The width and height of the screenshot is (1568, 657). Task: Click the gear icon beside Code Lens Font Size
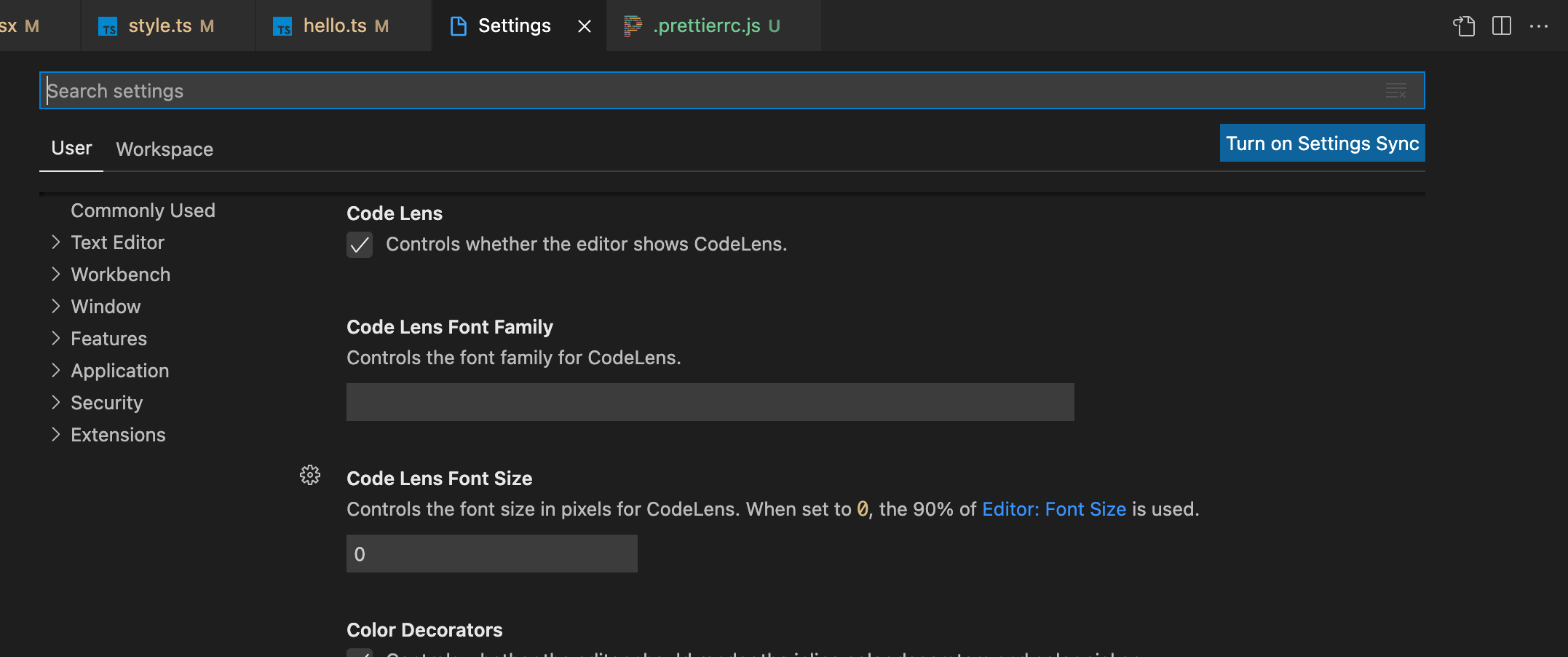[x=310, y=476]
